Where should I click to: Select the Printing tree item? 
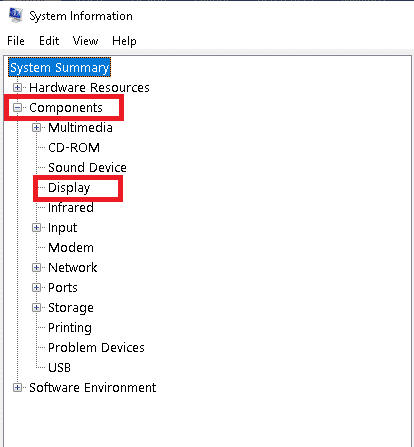pyautogui.click(x=70, y=328)
